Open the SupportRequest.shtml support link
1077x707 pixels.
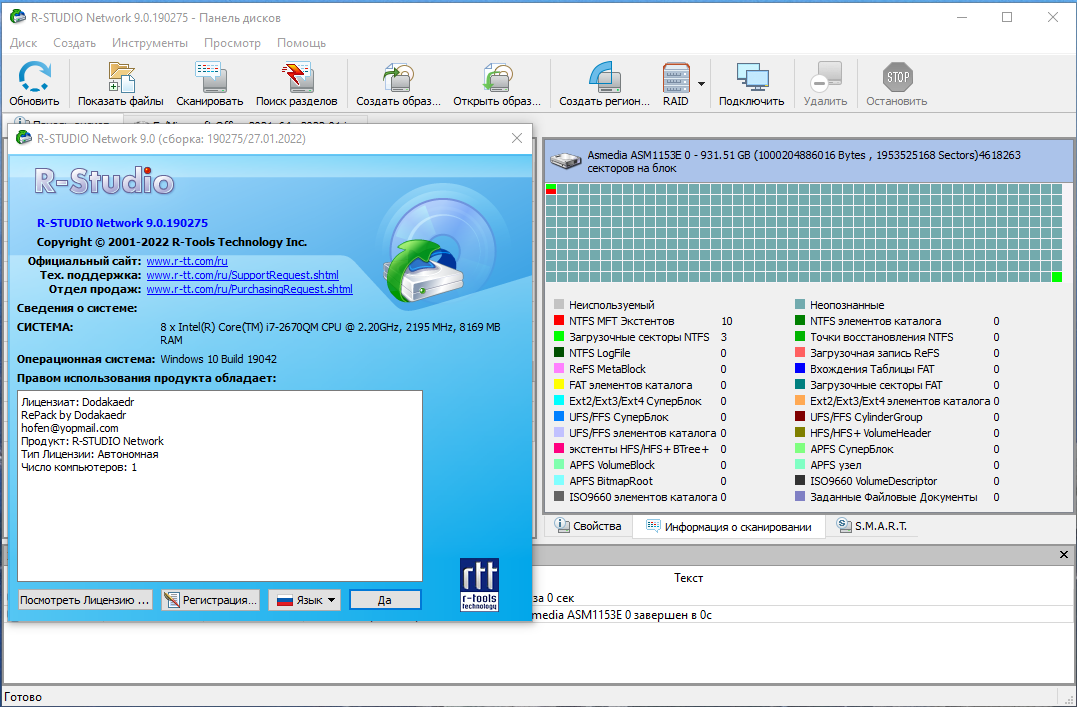242,275
